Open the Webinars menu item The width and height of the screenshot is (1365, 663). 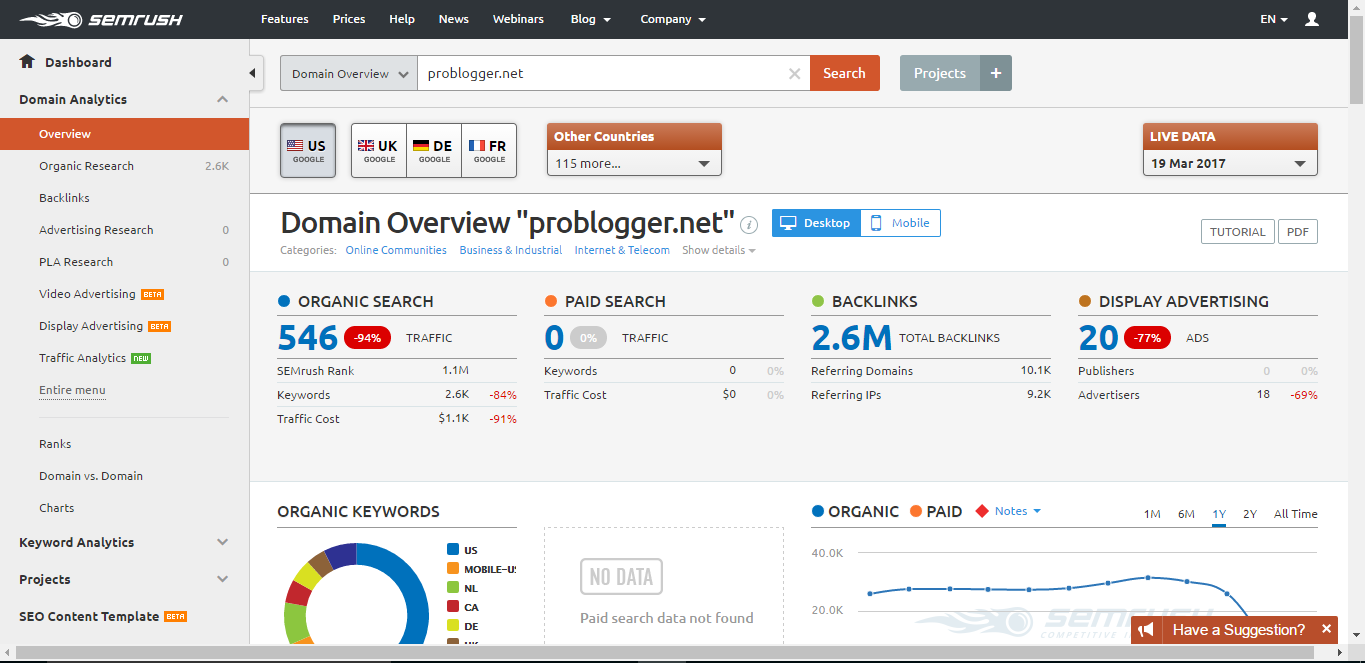(518, 19)
